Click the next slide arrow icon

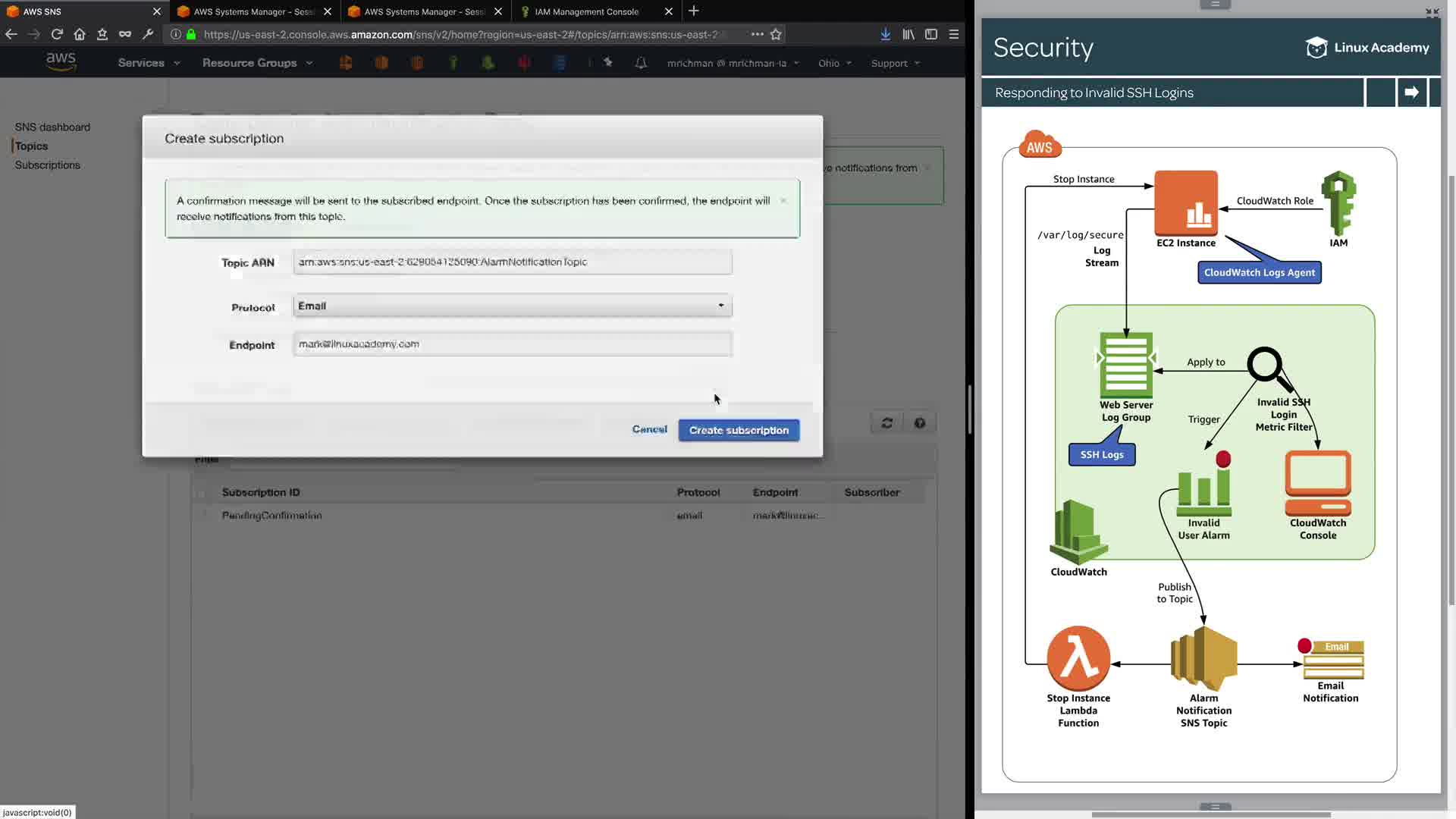pos(1411,93)
